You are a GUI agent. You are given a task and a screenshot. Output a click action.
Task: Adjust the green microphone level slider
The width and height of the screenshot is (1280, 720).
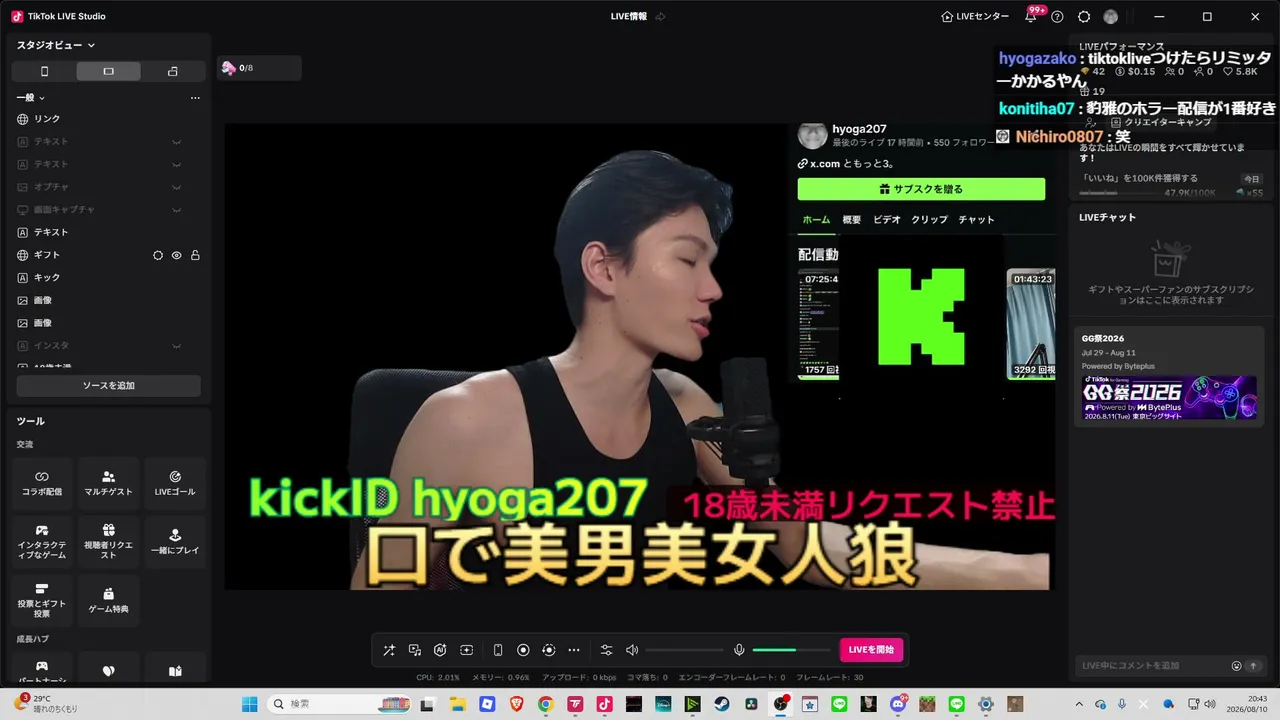click(791, 650)
